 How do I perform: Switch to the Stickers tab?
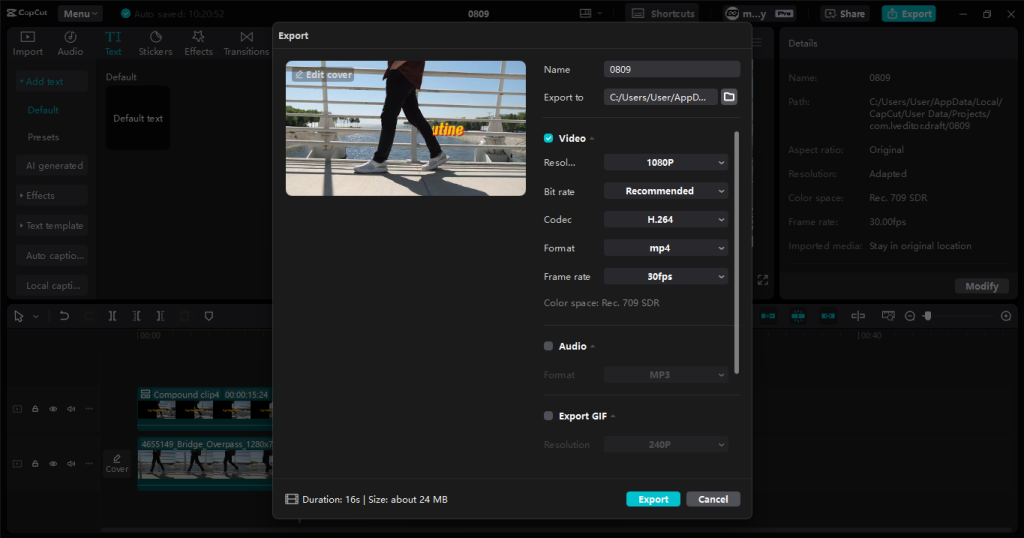click(155, 43)
